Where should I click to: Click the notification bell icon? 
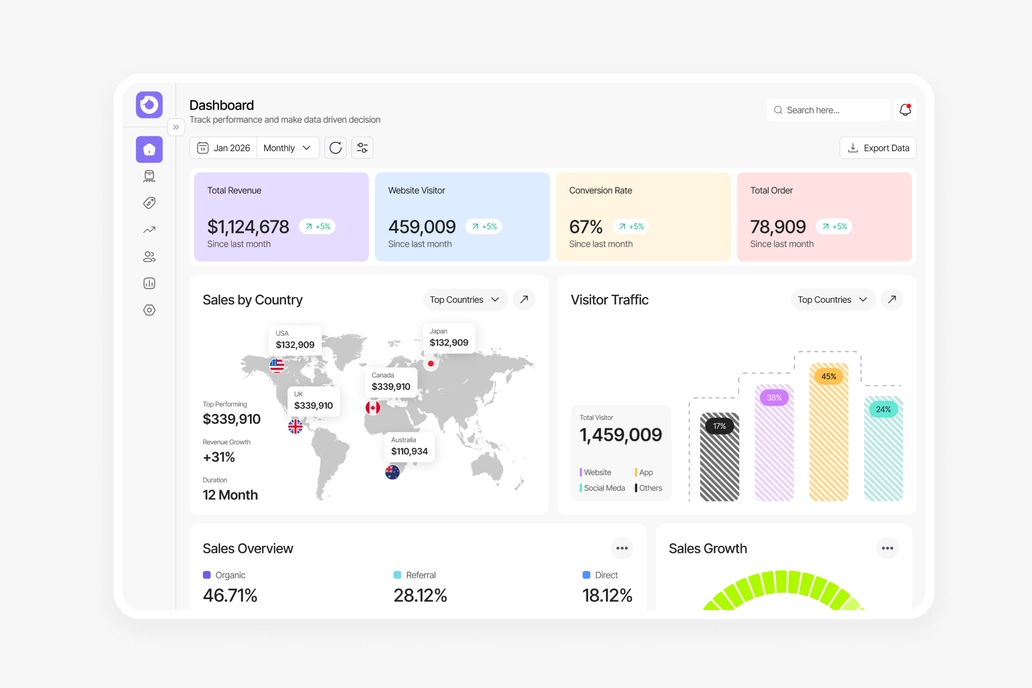point(906,110)
